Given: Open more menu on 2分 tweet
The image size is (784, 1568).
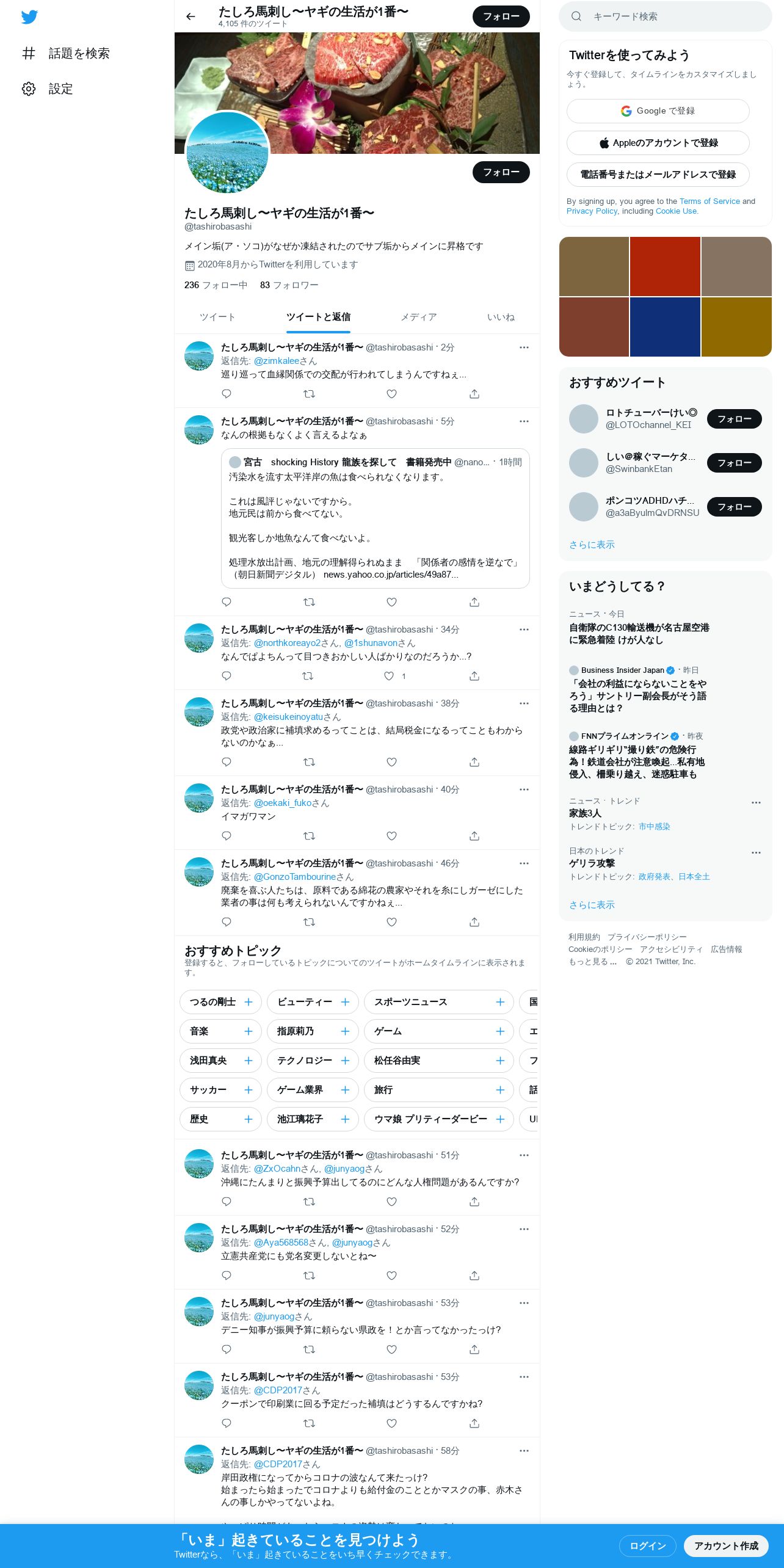Looking at the screenshot, I should click(x=524, y=347).
